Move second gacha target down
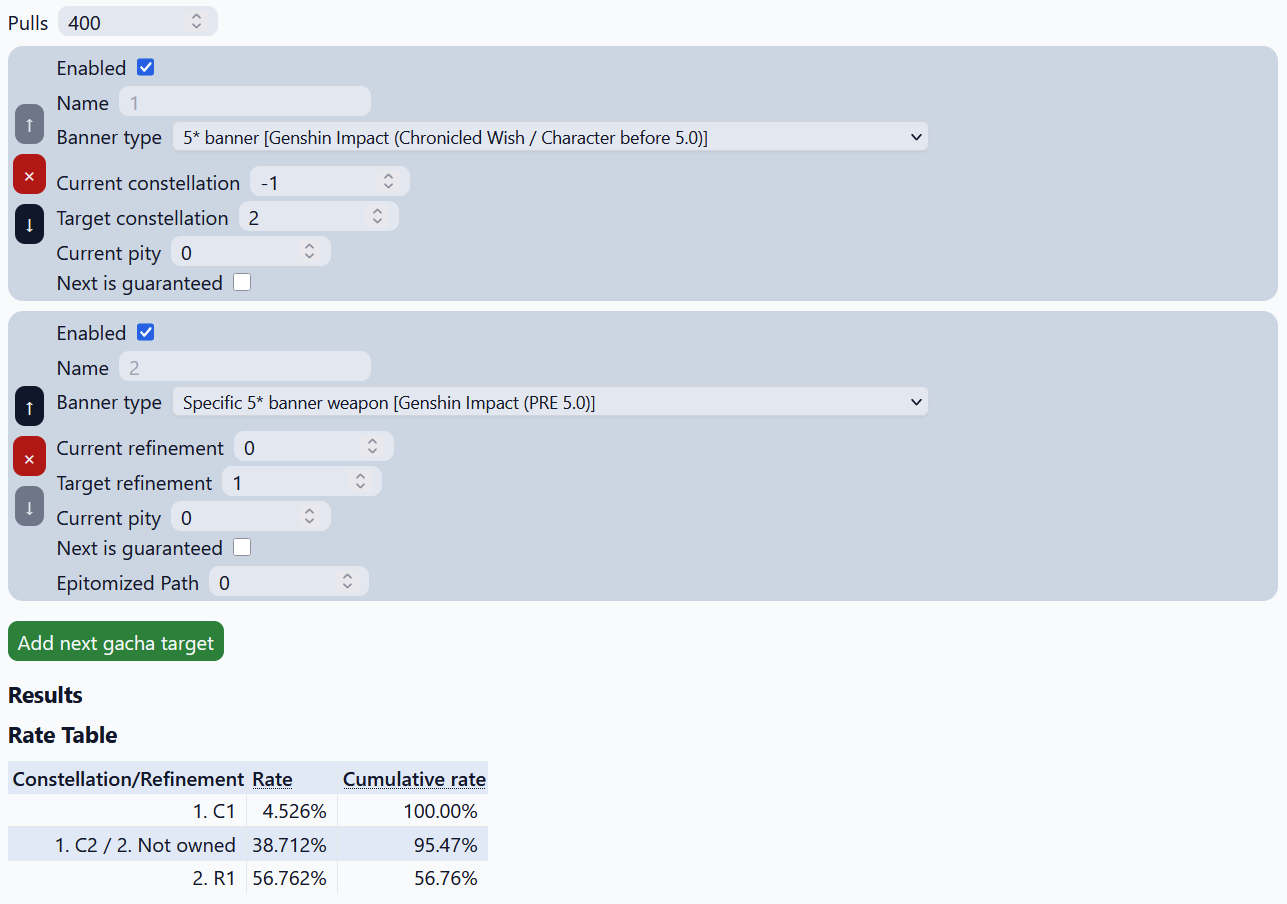Screen dimensions: 1287x904 (29, 506)
